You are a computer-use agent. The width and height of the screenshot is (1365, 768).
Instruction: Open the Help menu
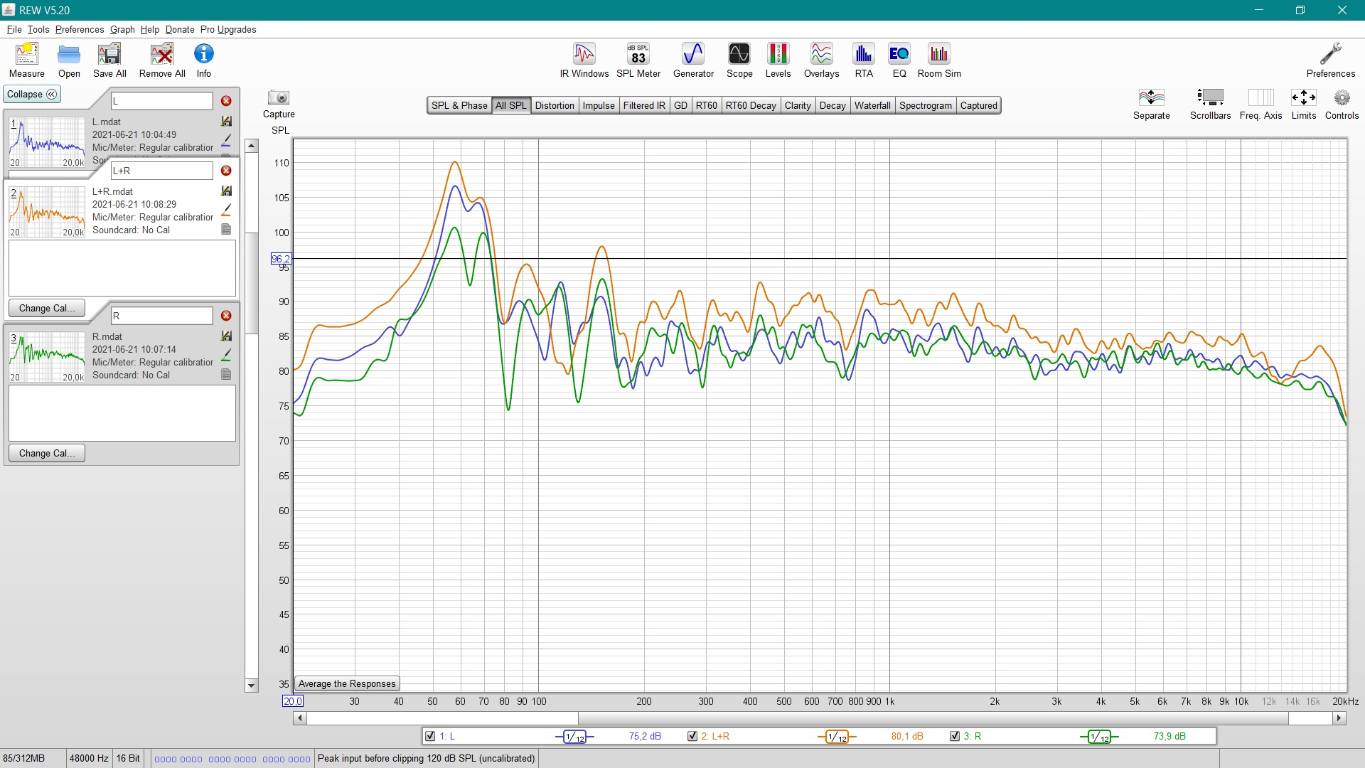click(150, 30)
